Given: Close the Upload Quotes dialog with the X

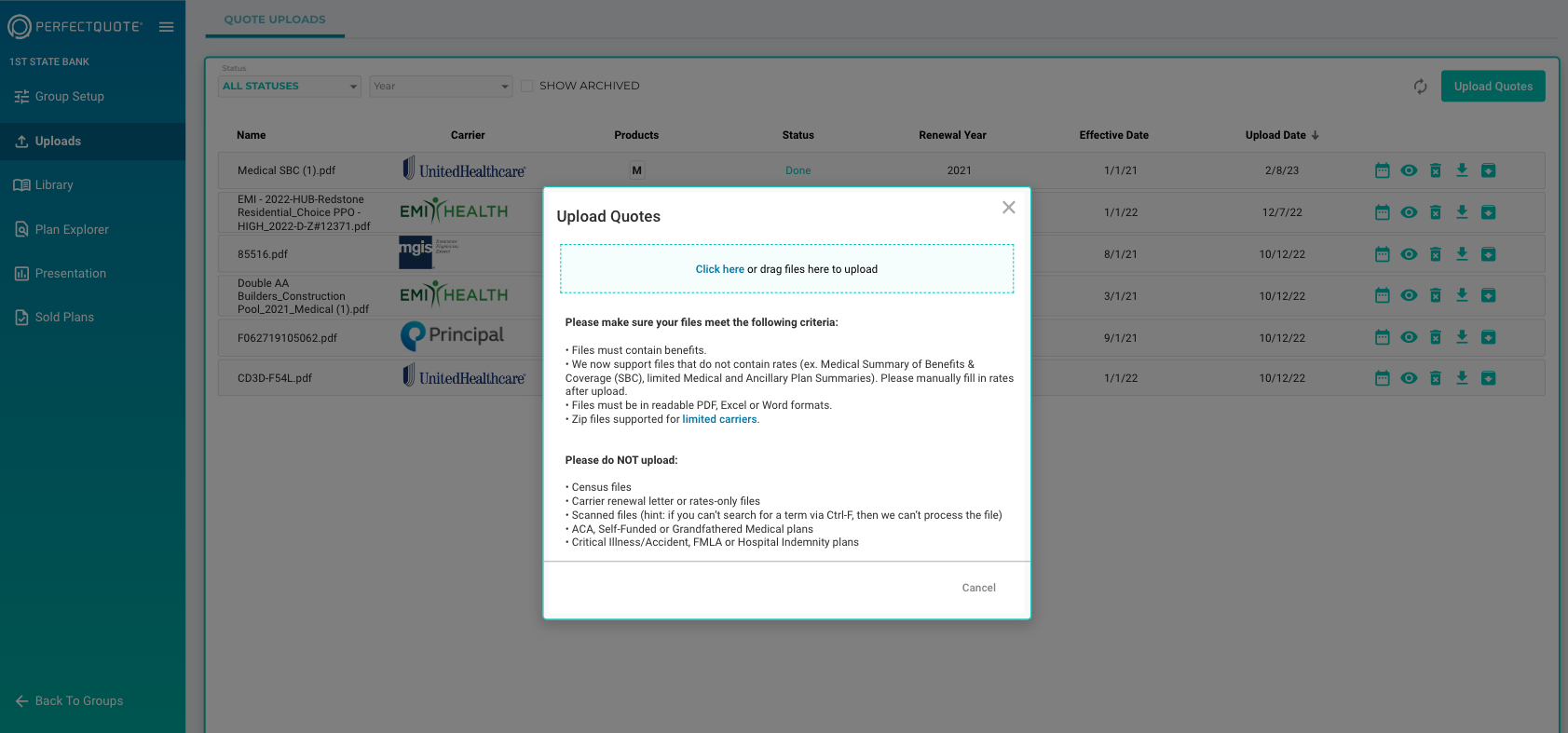Looking at the screenshot, I should pos(1008,208).
